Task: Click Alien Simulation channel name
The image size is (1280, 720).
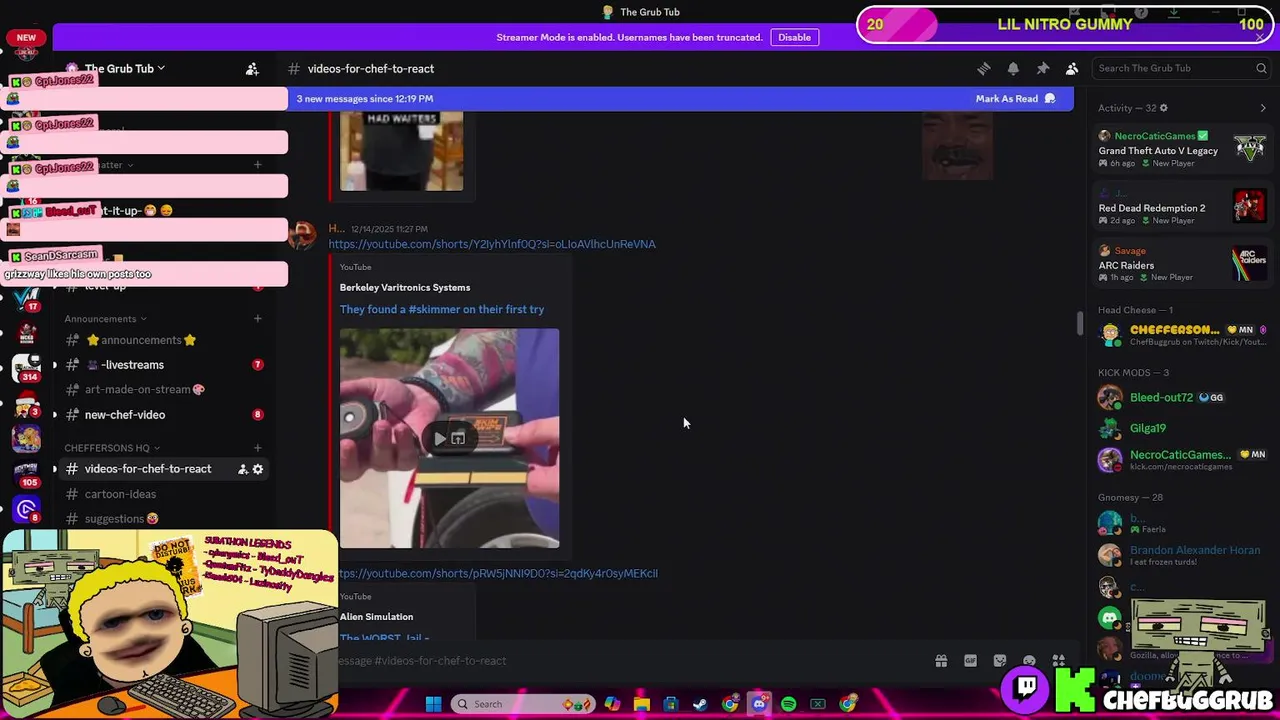Action: (376, 617)
